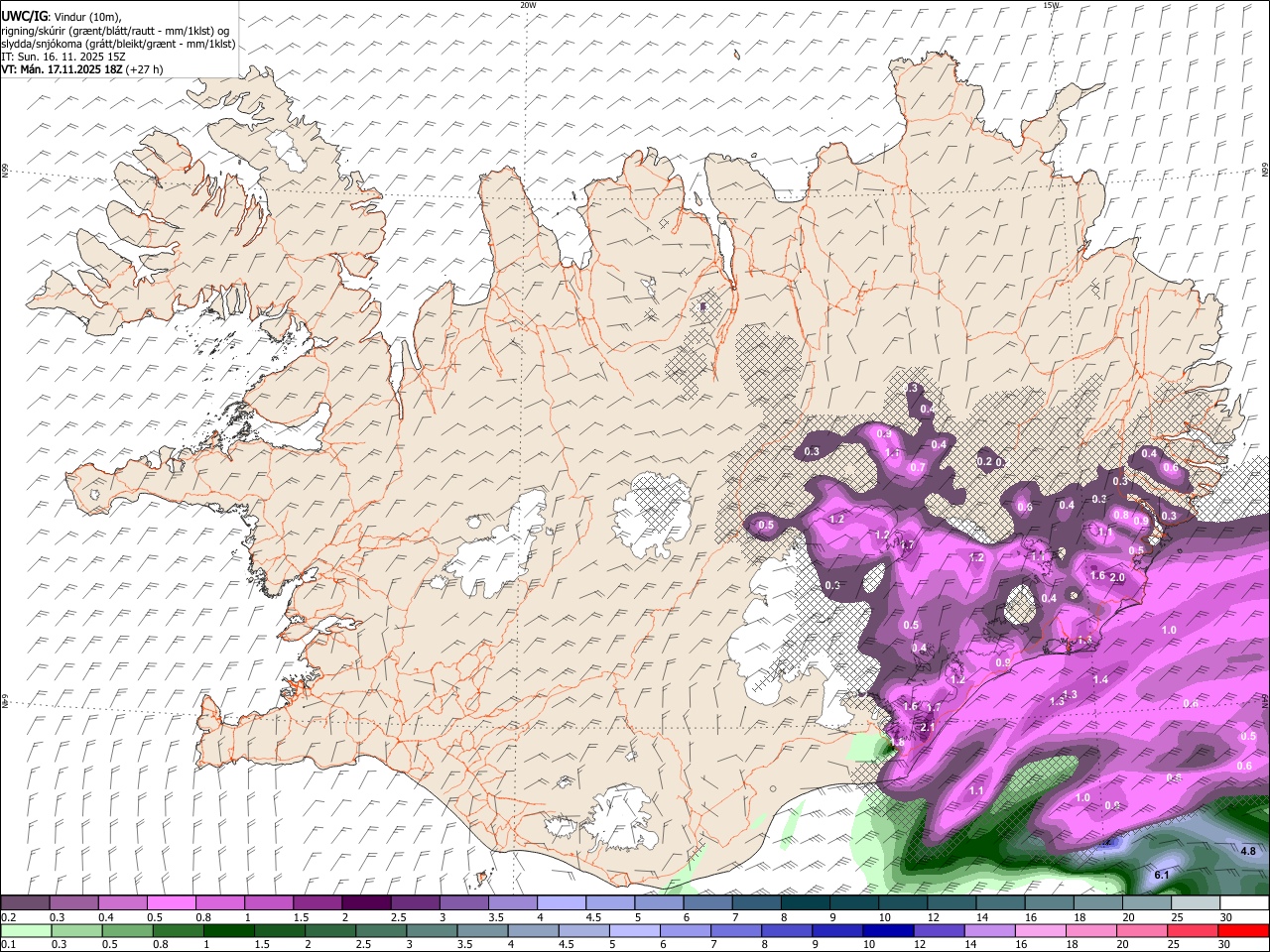
Task: Click the '0.7' snowfall value on map
Action: click(918, 467)
